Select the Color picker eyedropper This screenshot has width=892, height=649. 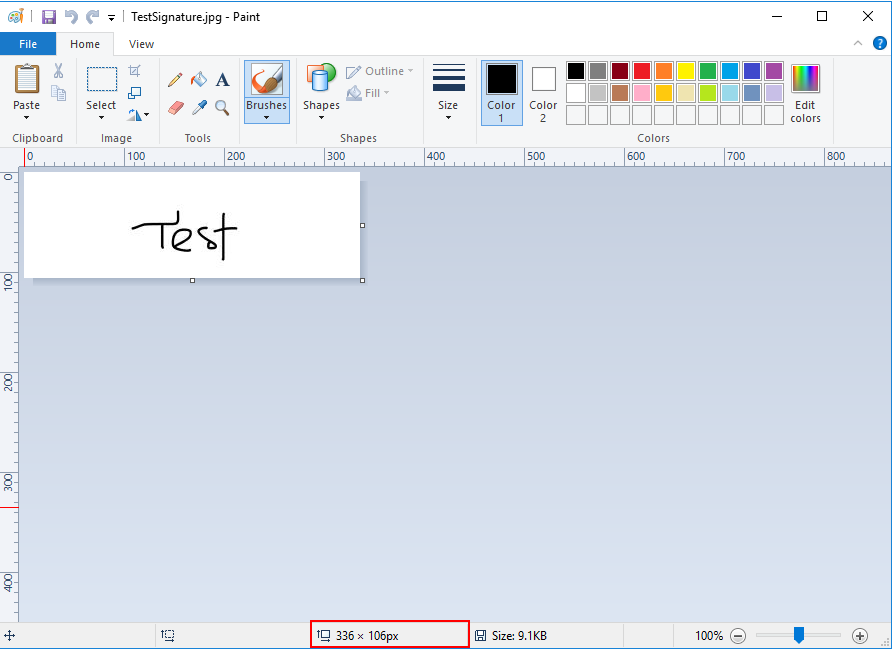[x=199, y=108]
